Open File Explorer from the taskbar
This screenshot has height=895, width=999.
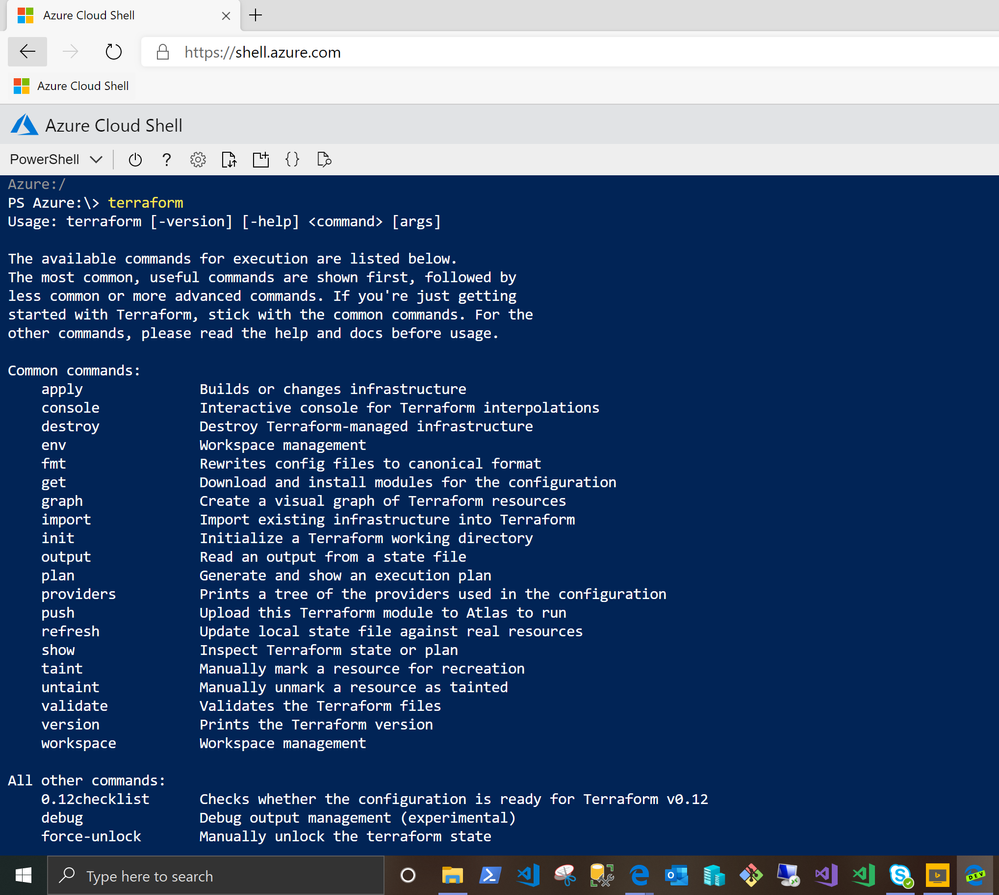452,876
